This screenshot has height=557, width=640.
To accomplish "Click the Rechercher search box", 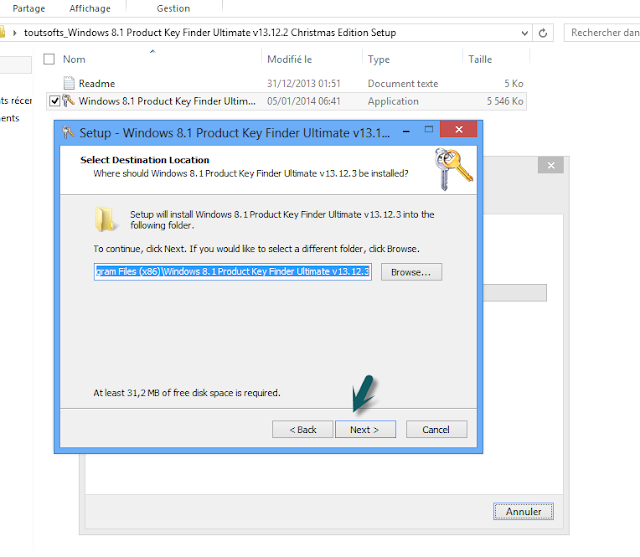I will tap(602, 33).
